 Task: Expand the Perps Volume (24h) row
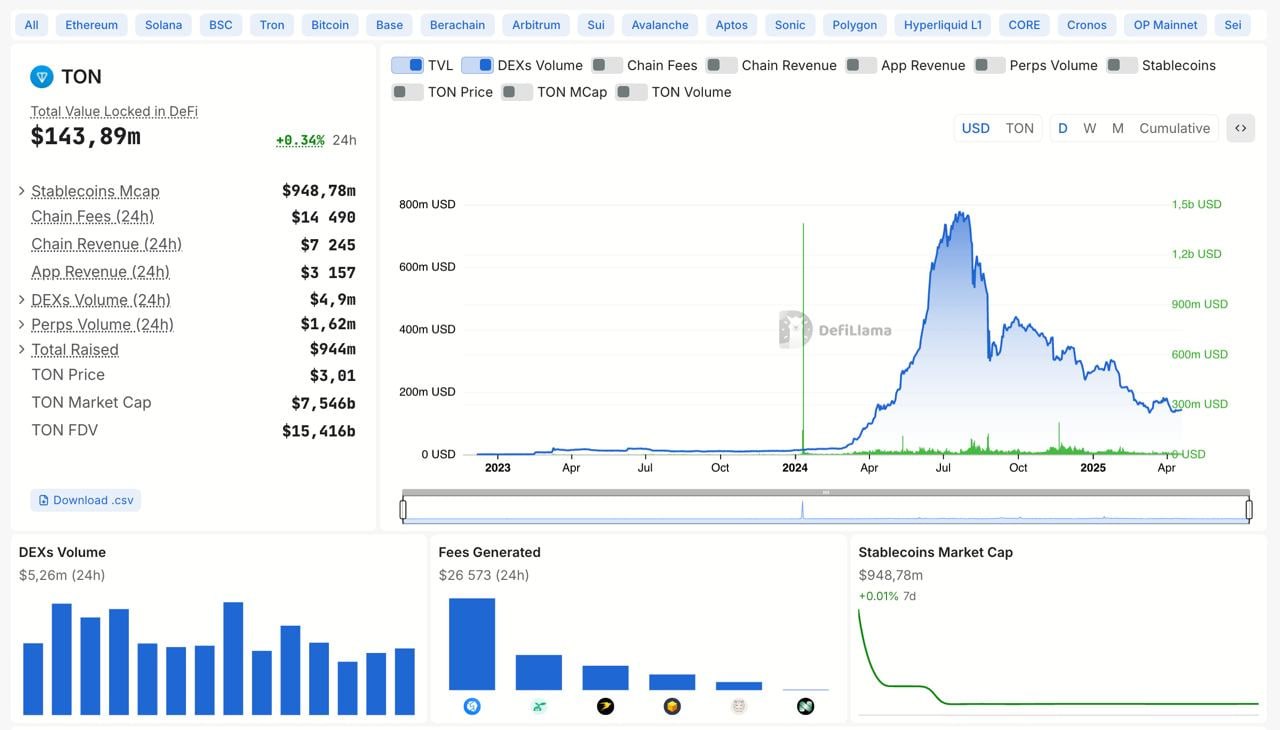tap(22, 324)
